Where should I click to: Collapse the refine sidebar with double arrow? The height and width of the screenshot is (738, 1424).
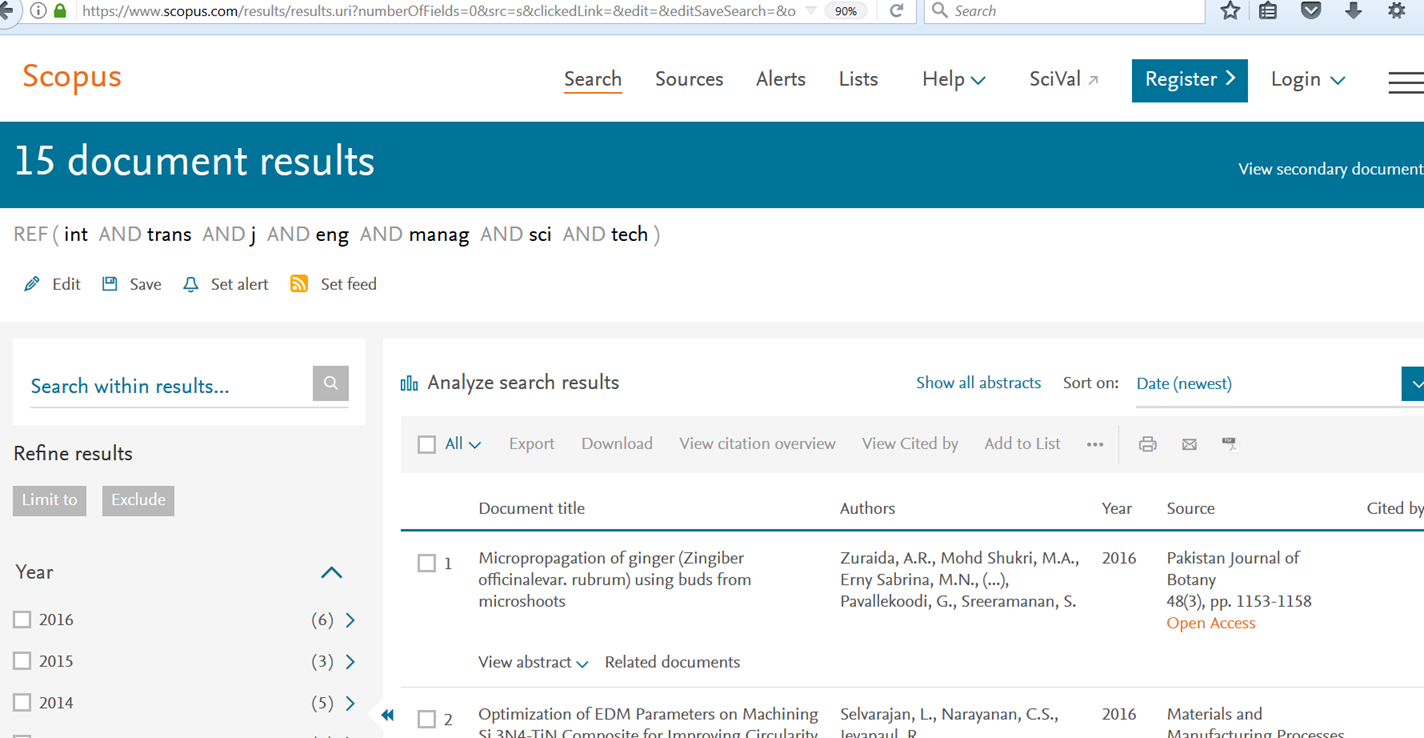coord(387,714)
